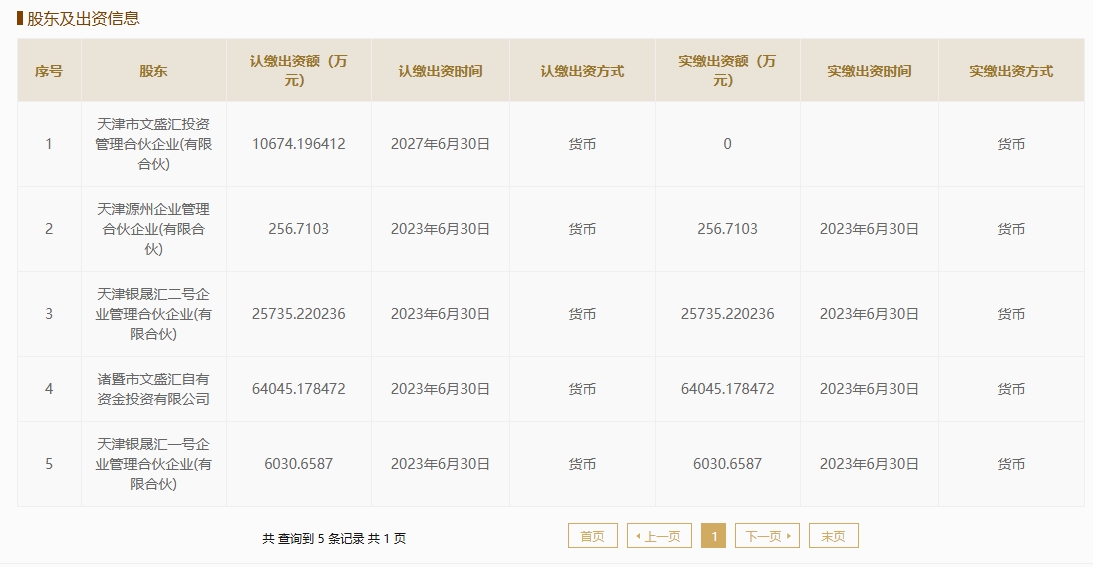Click 实缴 货币 method in row 1
Viewport: 1093px width, 567px height.
(x=1011, y=144)
